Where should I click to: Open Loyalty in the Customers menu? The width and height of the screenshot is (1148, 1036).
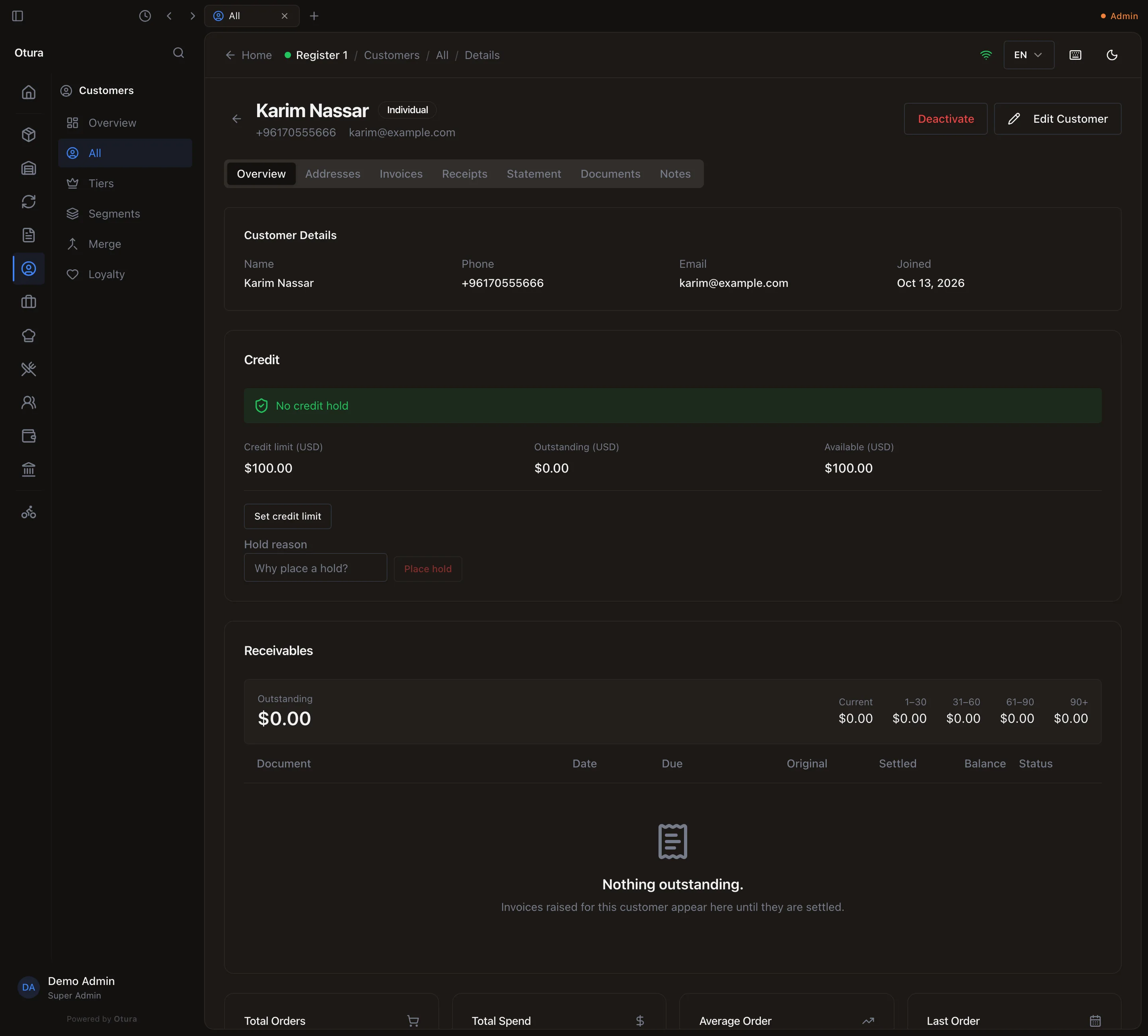point(125,274)
